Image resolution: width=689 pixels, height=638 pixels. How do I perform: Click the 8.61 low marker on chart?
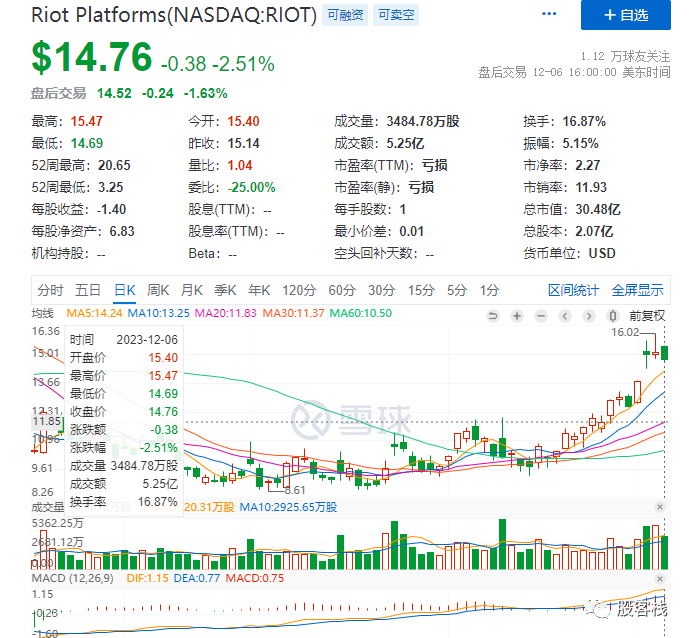pyautogui.click(x=294, y=490)
